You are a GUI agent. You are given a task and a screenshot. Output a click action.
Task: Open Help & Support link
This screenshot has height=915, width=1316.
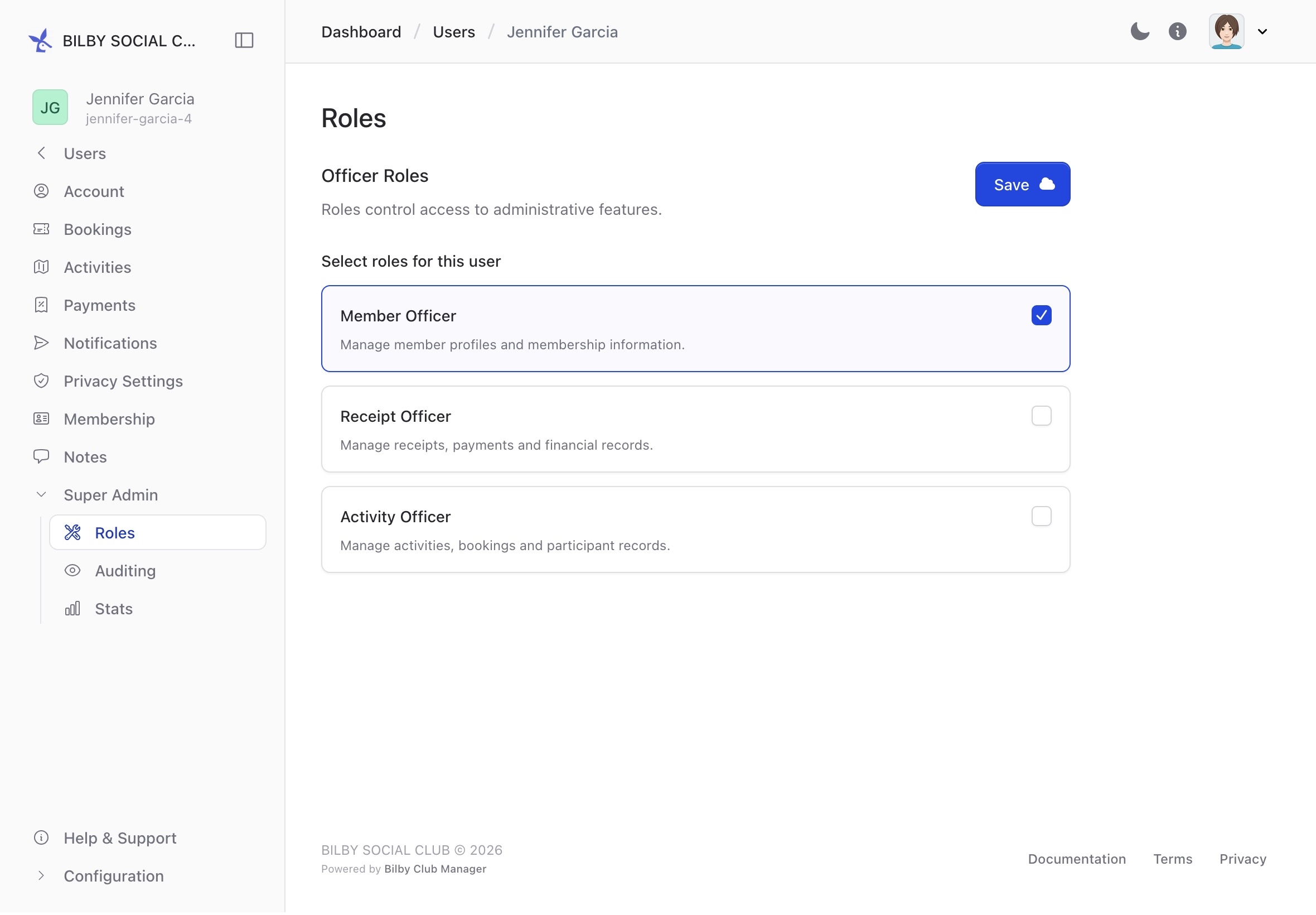(x=120, y=837)
